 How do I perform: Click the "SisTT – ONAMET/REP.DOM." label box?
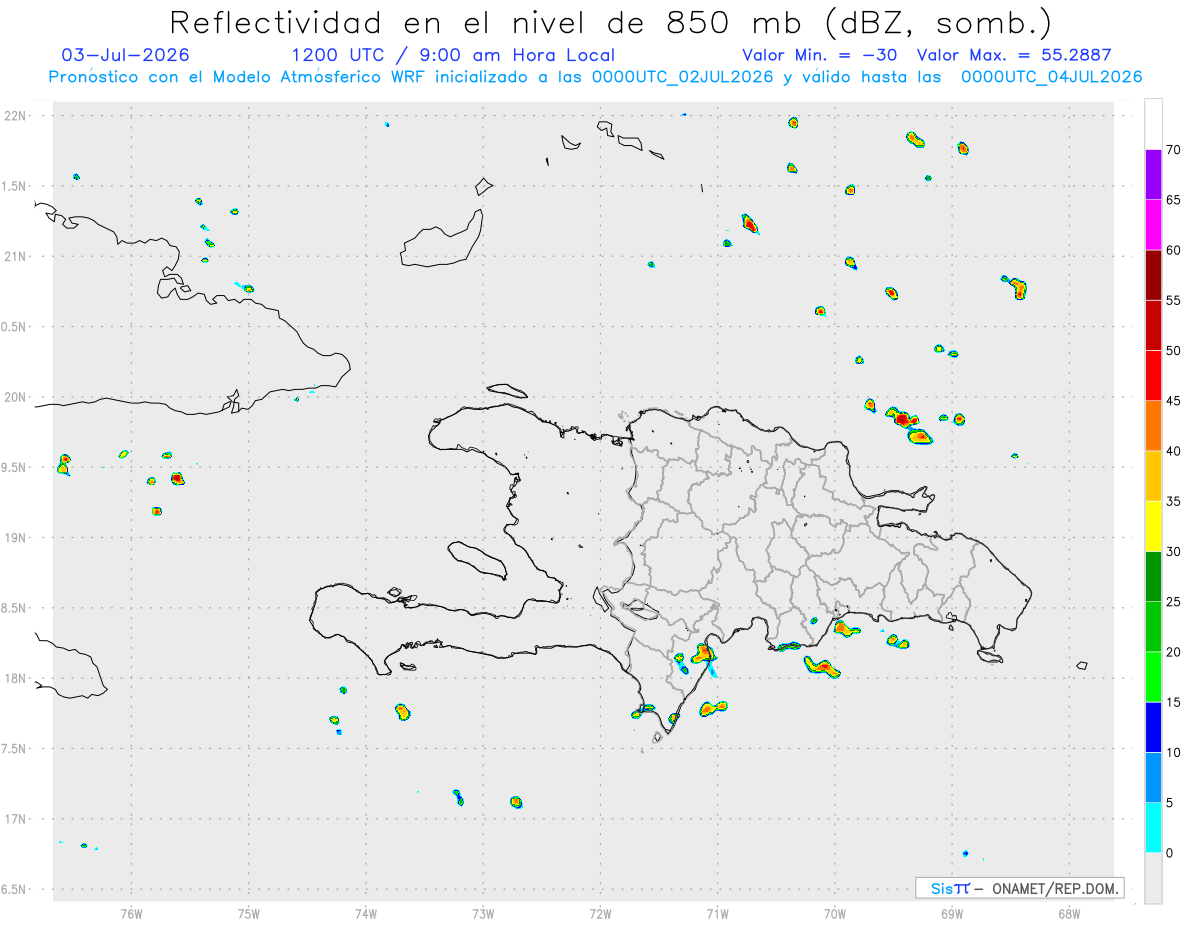(1020, 888)
